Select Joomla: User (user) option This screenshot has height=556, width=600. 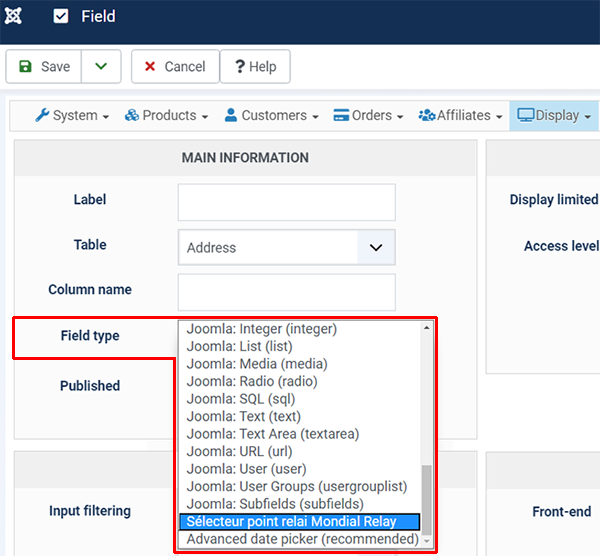point(300,469)
